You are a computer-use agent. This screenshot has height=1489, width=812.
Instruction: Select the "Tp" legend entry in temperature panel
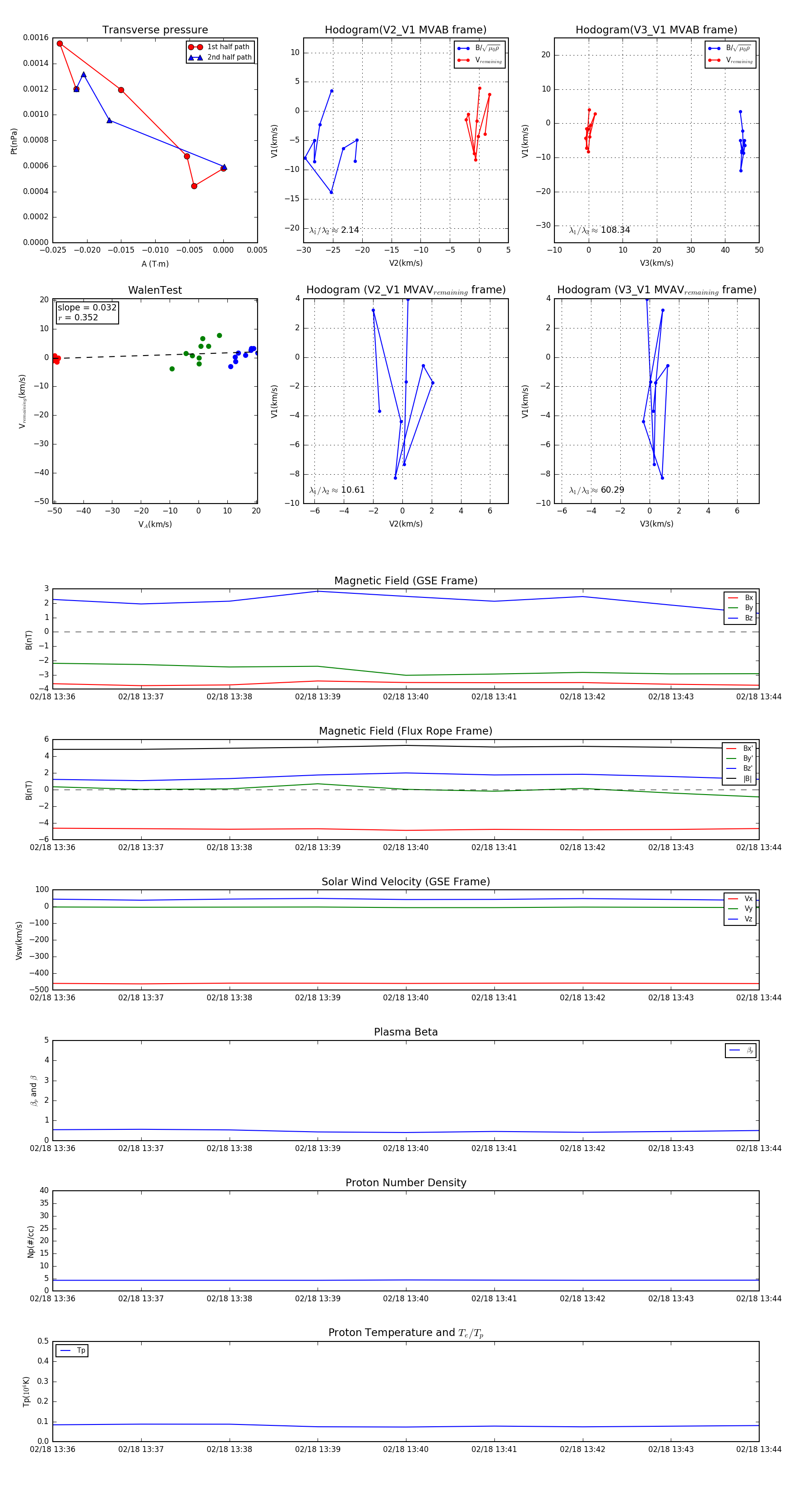pos(72,1351)
